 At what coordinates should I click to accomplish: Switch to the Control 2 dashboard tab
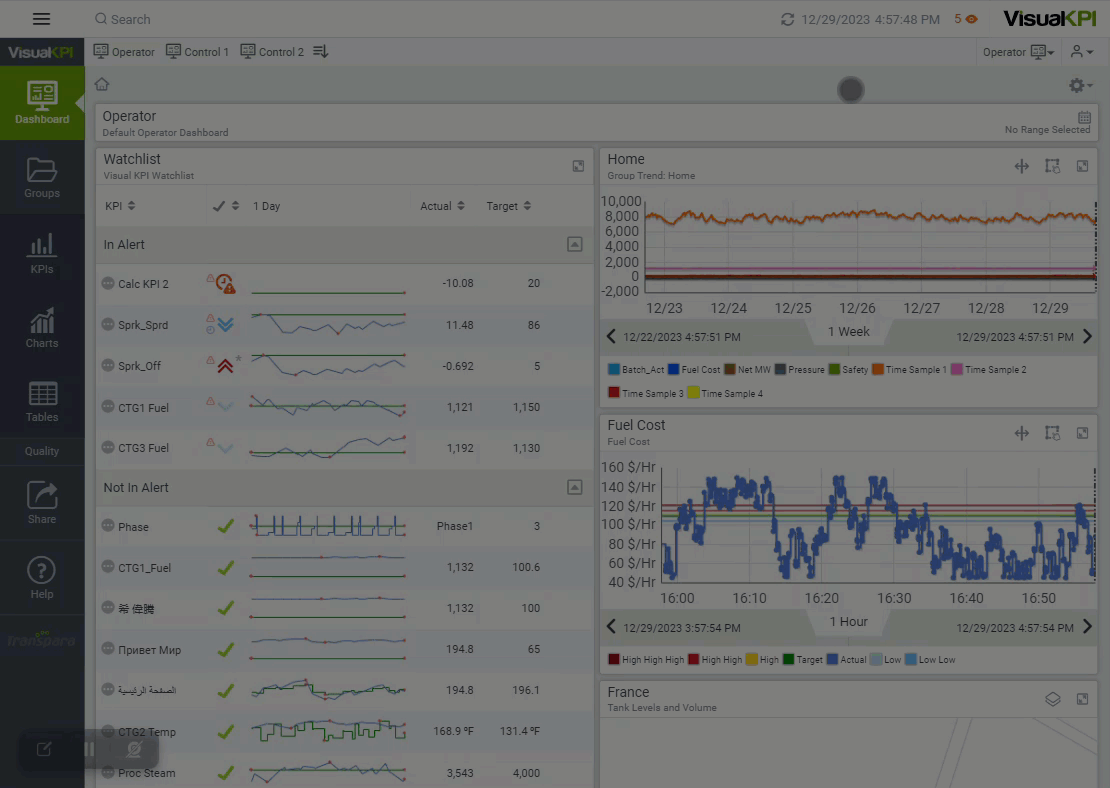coord(272,52)
